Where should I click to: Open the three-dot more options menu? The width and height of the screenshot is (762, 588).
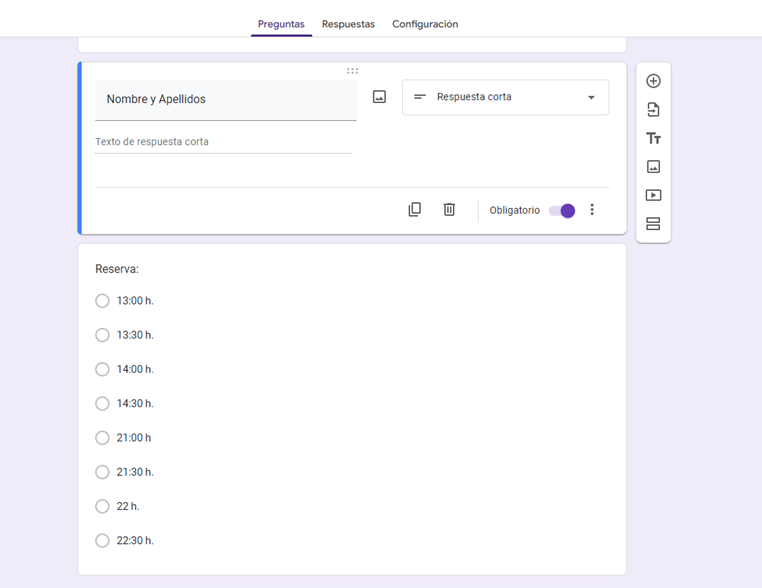tap(592, 210)
